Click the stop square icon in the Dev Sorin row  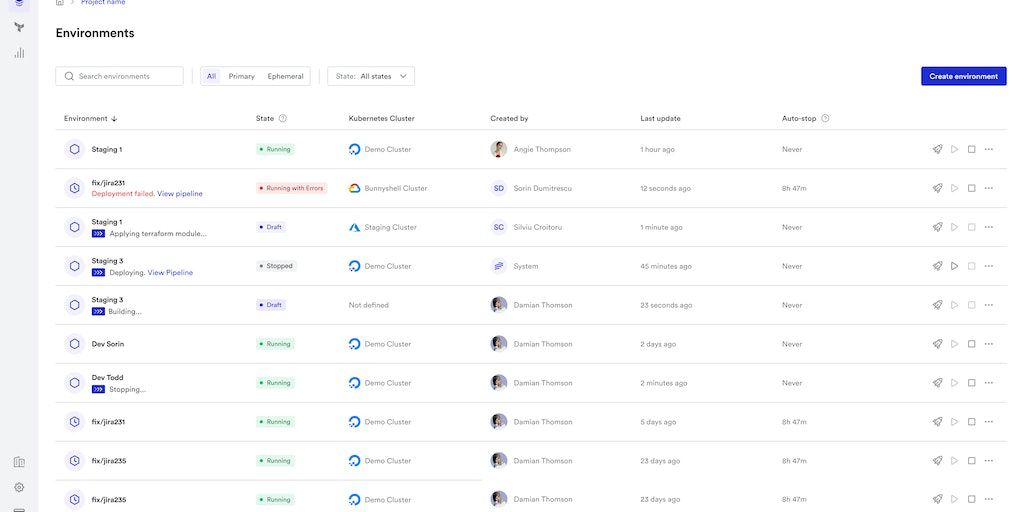pos(971,344)
